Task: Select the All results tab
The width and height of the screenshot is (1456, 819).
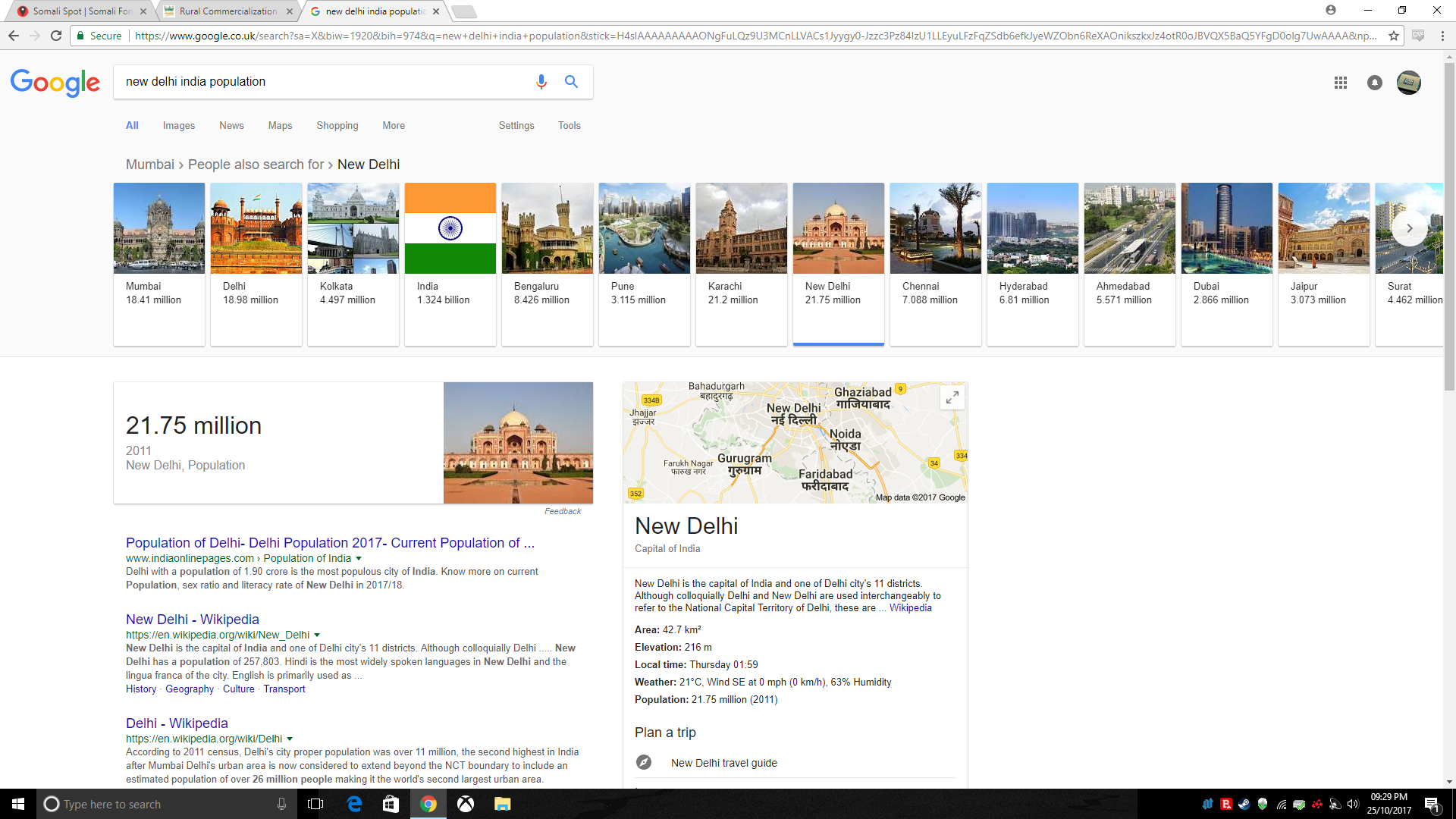Action: 132,126
